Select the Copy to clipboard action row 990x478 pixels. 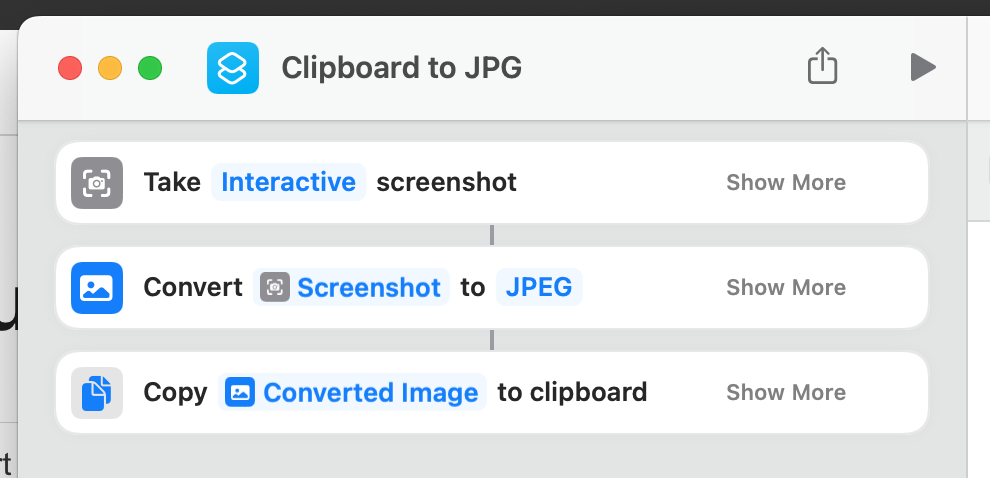tap(680, 392)
